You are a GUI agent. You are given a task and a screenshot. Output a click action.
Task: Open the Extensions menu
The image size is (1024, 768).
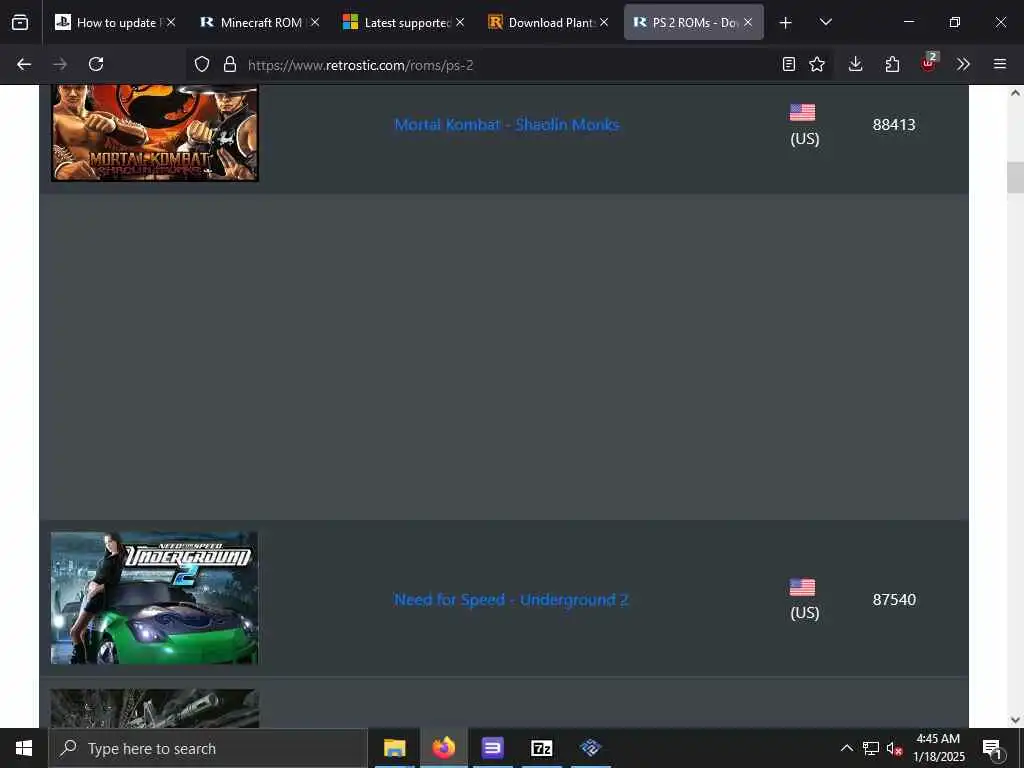coord(892,64)
